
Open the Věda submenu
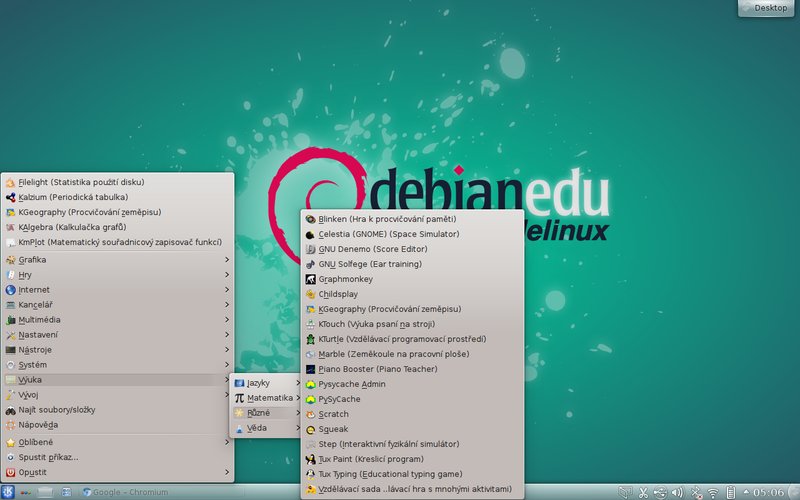point(266,428)
